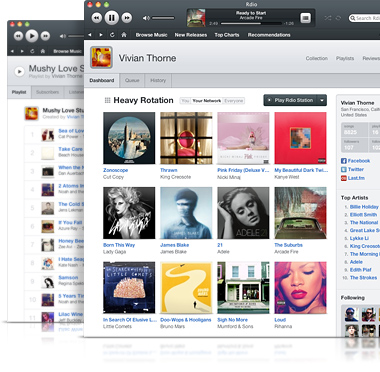Open the Collection link
Viewport: 380px width, 372px height.
coord(317,58)
